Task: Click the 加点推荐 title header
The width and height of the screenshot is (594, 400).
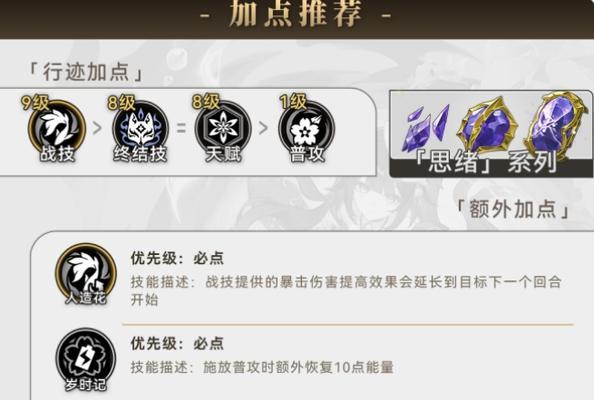Action: (295, 14)
